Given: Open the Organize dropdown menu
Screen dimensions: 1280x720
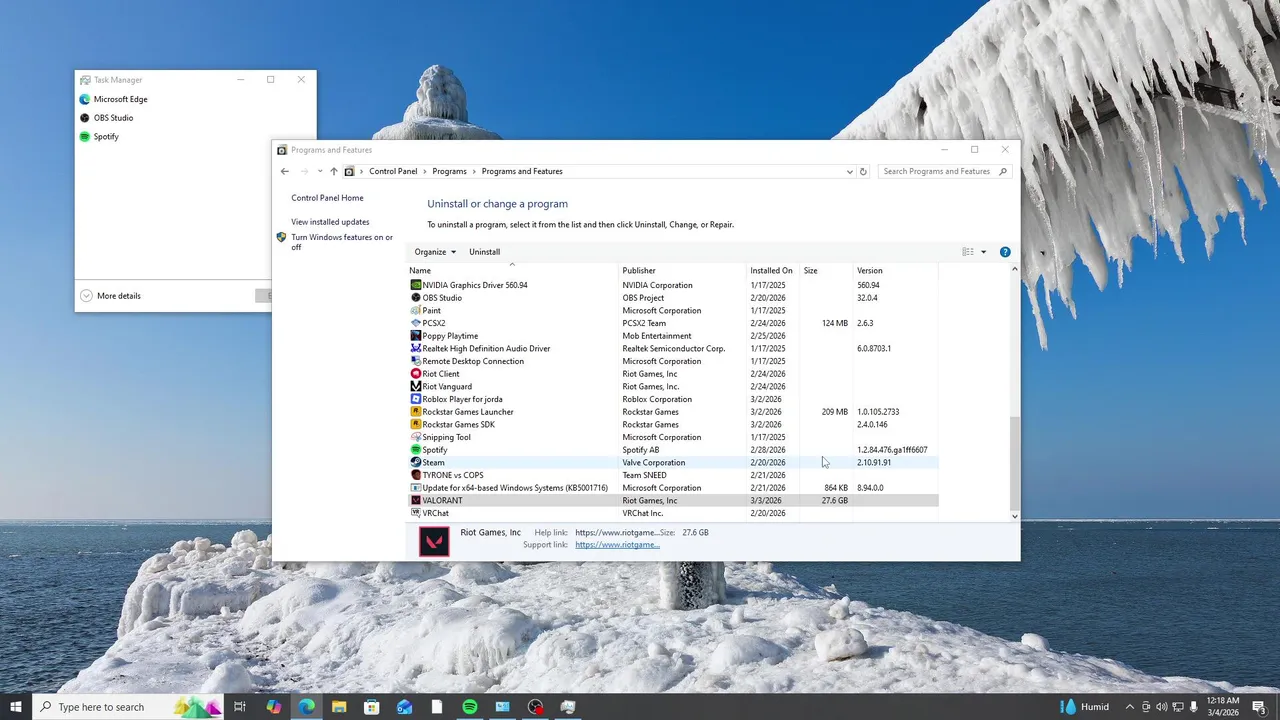Looking at the screenshot, I should 435,252.
